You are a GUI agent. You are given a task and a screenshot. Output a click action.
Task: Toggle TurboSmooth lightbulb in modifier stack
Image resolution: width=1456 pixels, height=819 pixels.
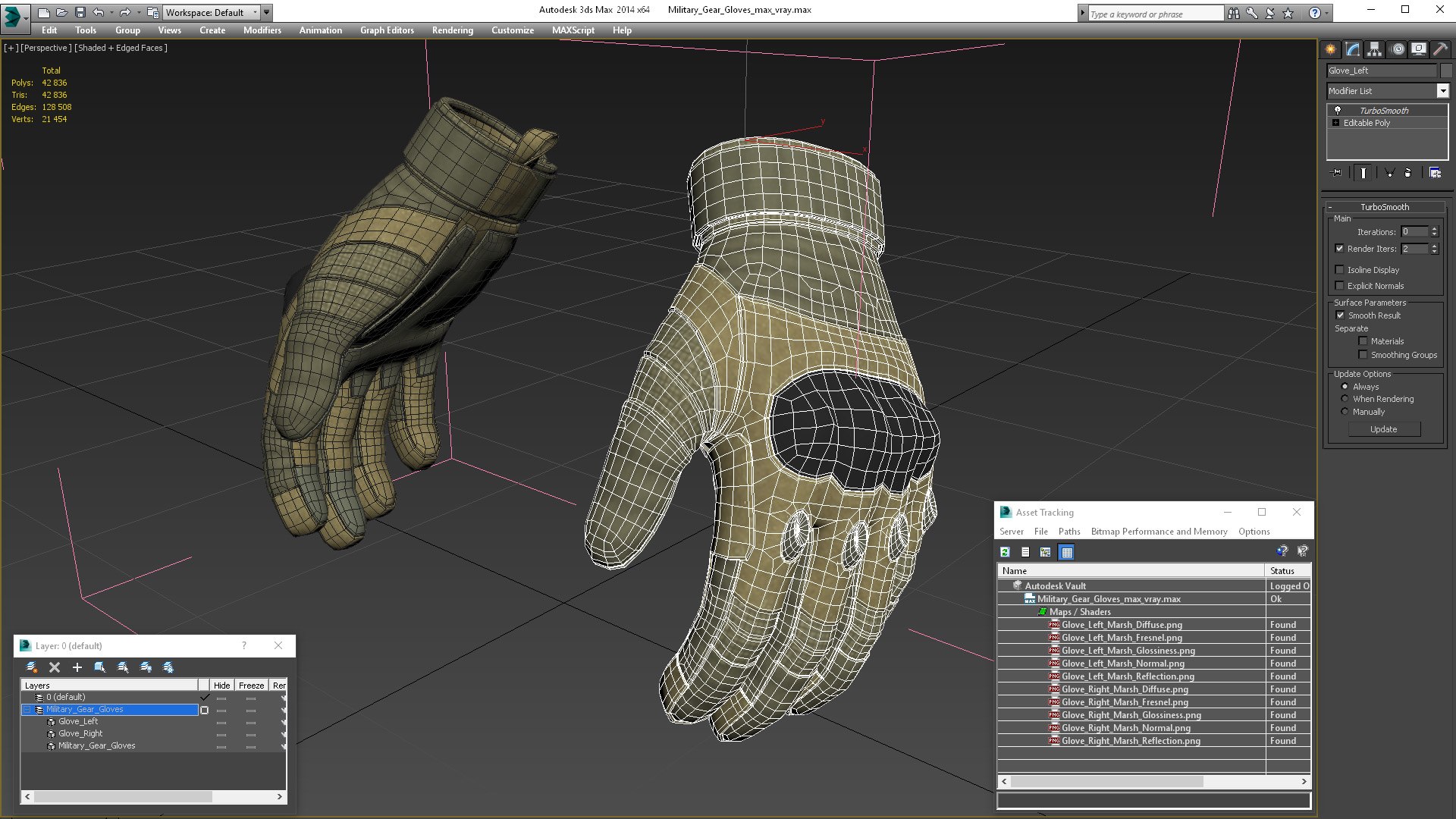tap(1338, 111)
